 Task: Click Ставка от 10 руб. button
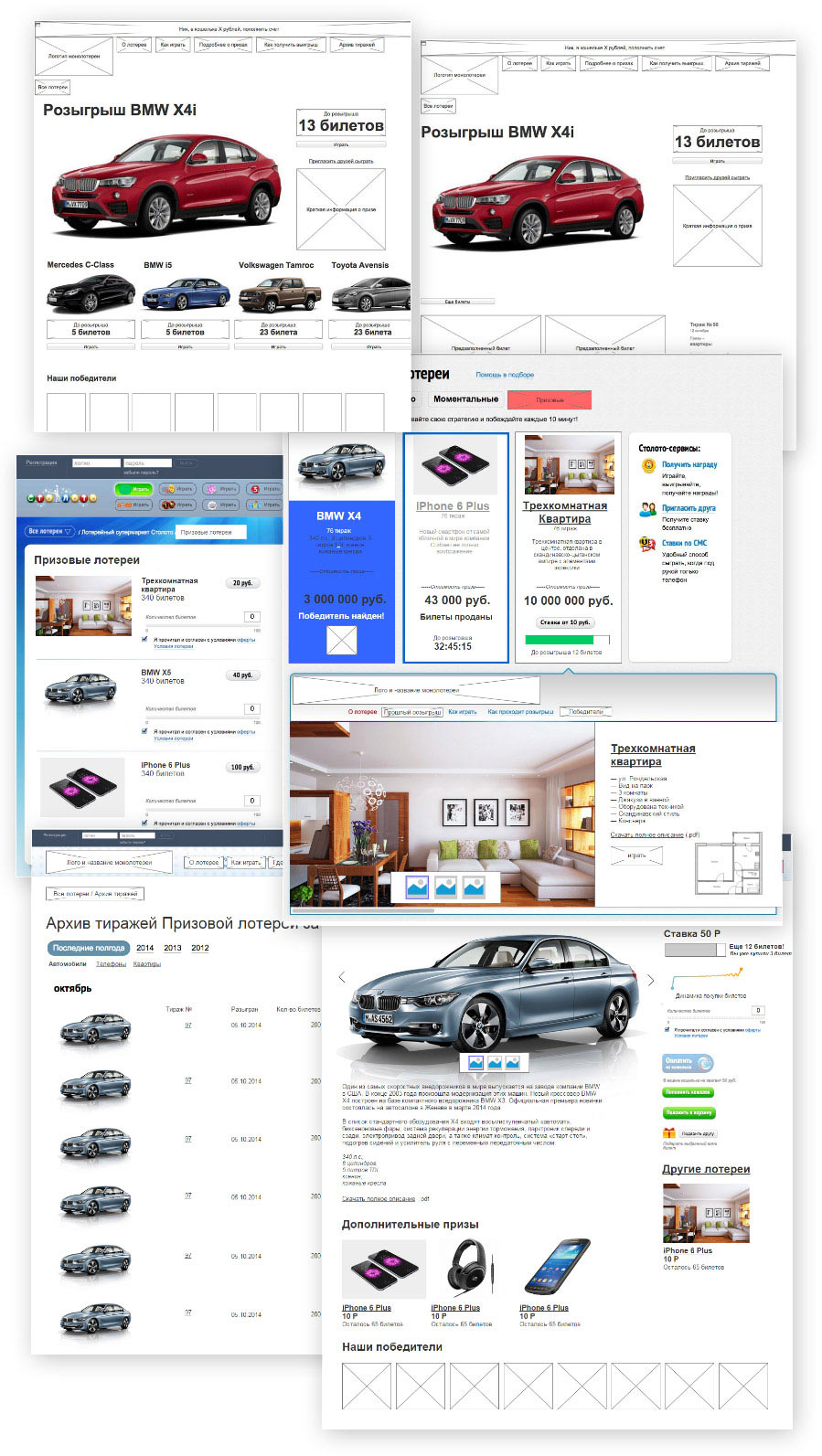[x=564, y=622]
